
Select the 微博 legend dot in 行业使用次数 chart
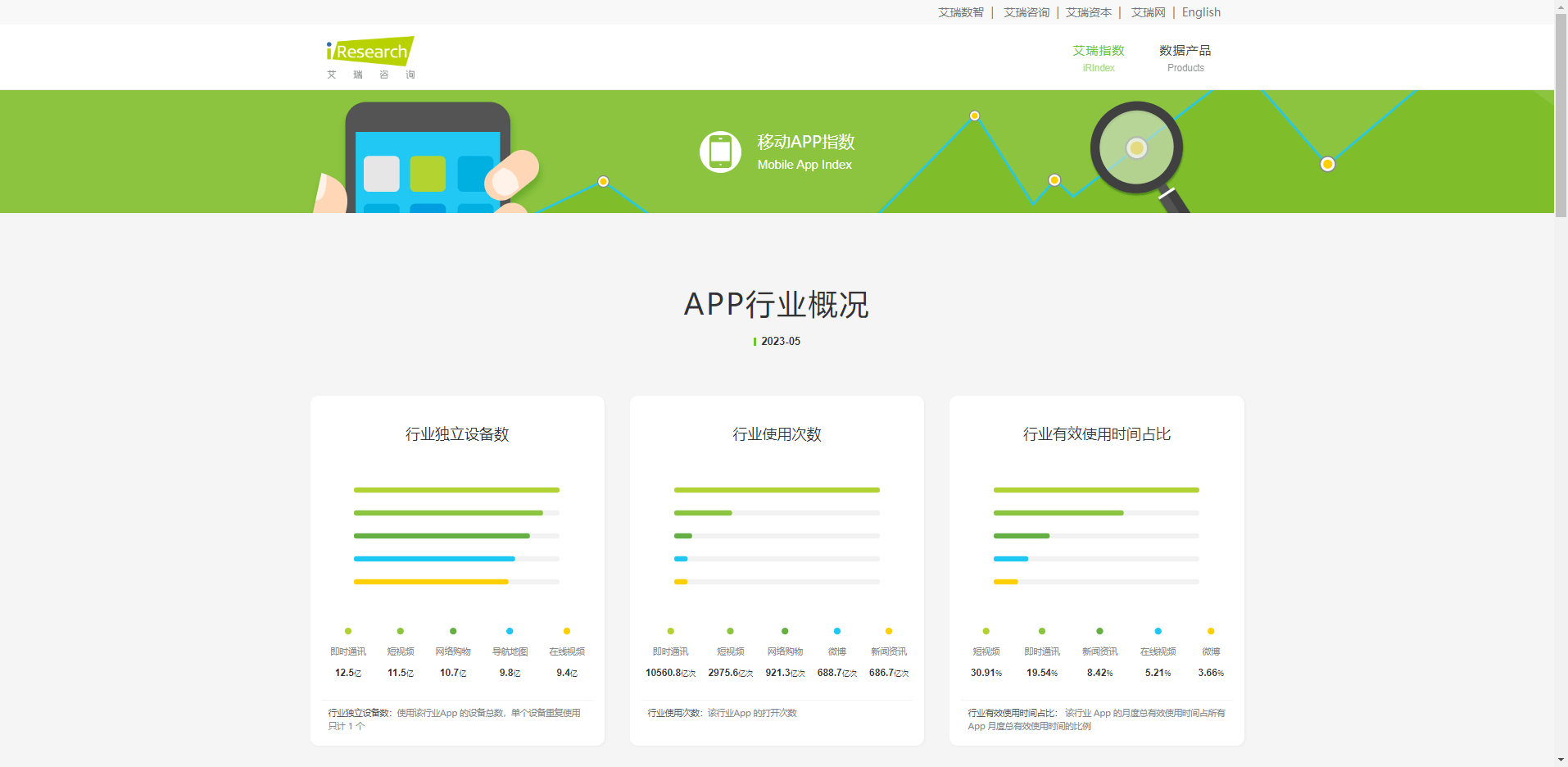coord(836,631)
